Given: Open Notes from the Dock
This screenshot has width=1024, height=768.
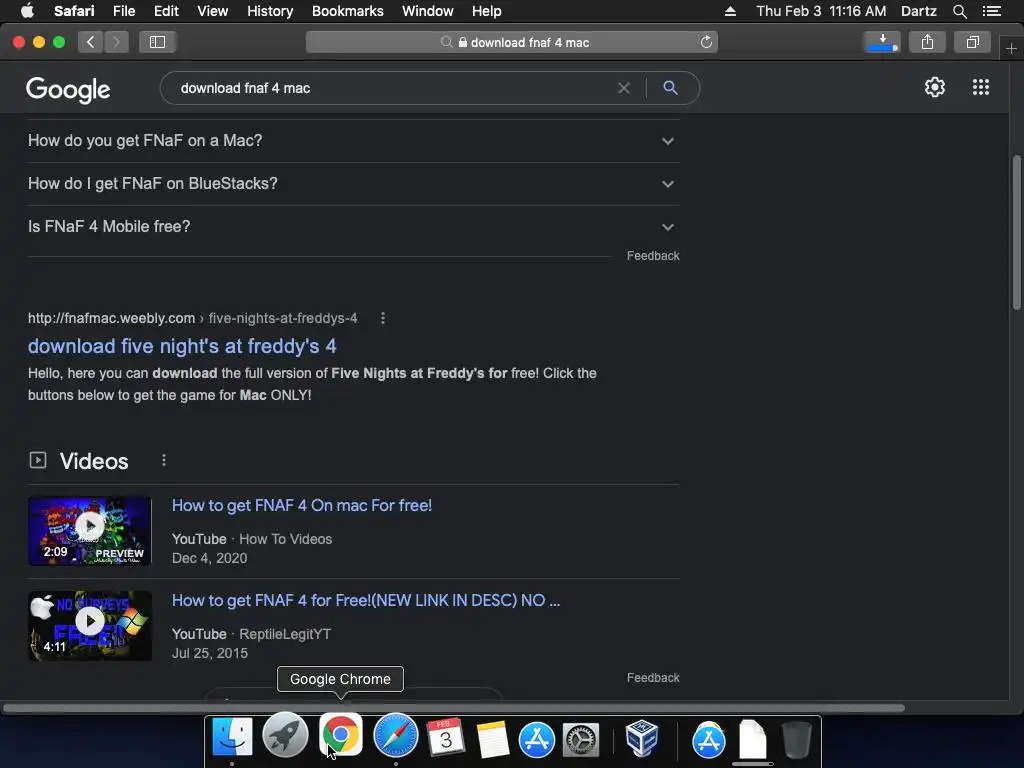Looking at the screenshot, I should point(493,739).
